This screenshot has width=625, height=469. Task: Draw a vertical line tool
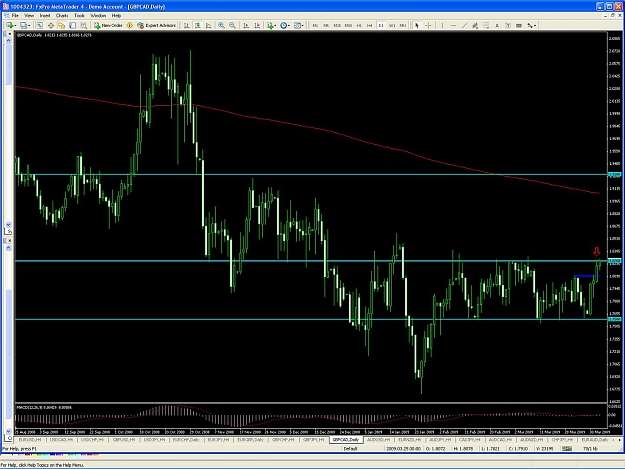coord(442,25)
